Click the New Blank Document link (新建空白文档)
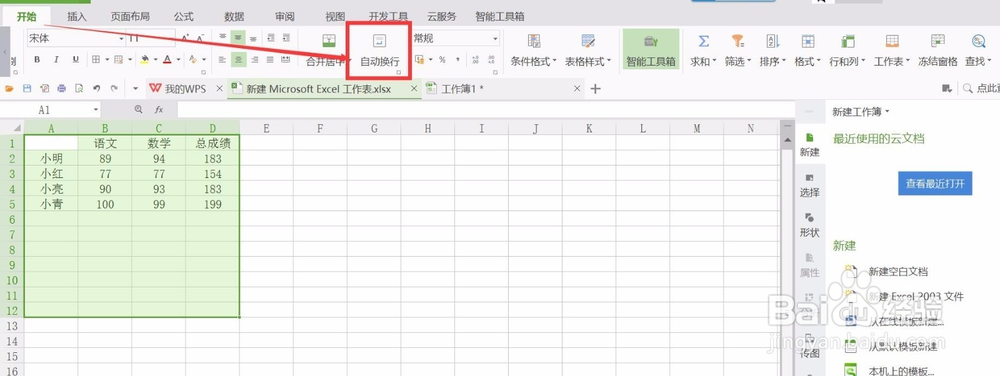The height and width of the screenshot is (376, 1000). (897, 271)
